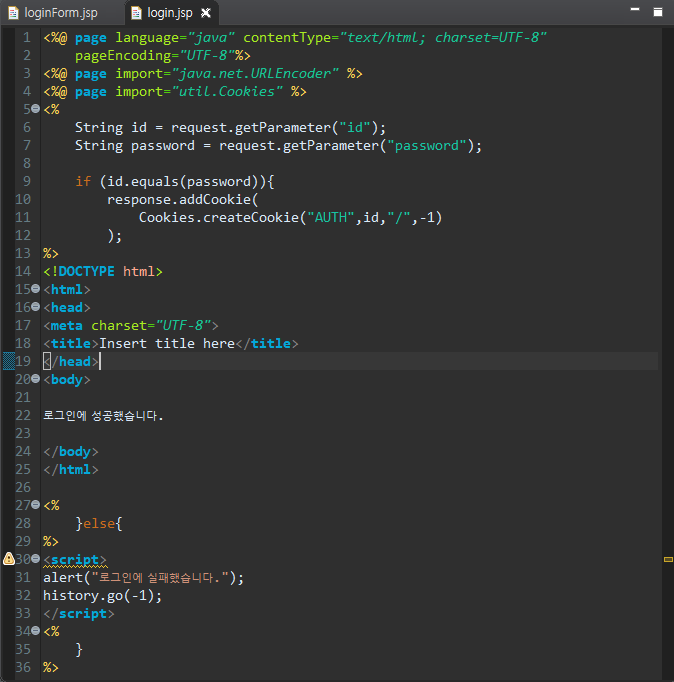Collapse the head tag at line 16
This screenshot has width=674, height=682.
point(36,307)
